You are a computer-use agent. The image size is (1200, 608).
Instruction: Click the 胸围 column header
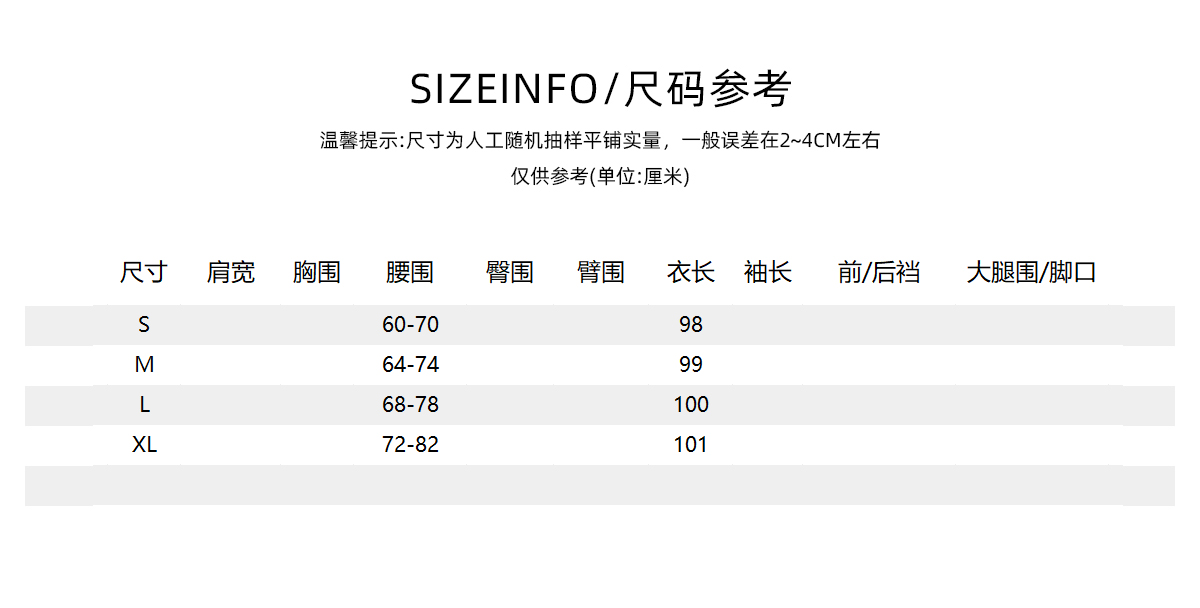click(317, 272)
